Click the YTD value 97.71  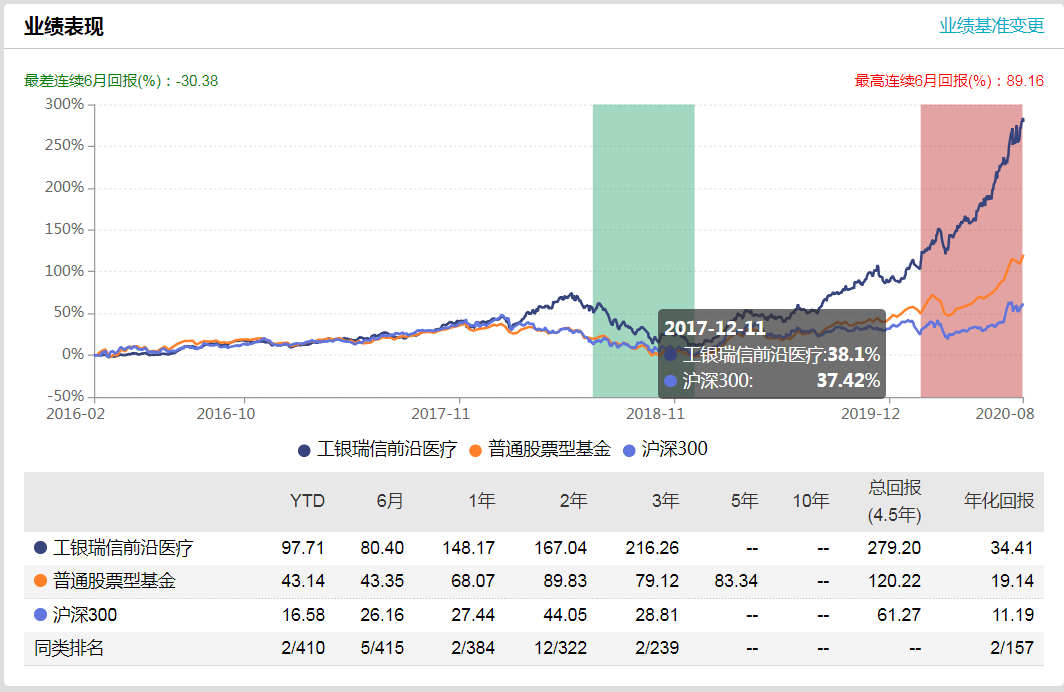(303, 547)
